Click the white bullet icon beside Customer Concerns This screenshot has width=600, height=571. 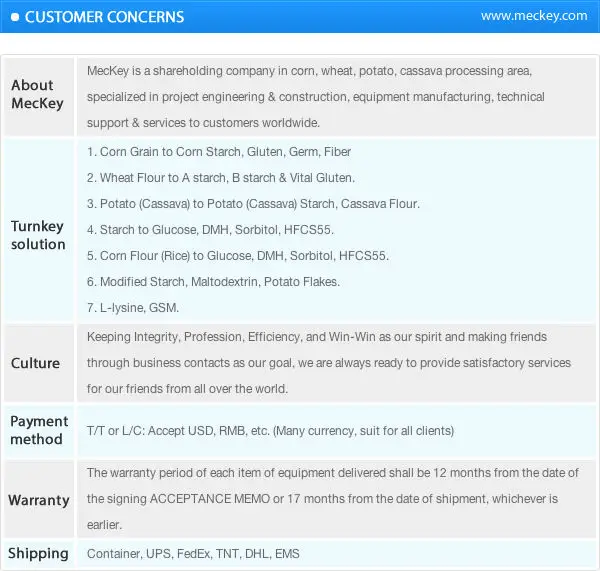pos(15,17)
